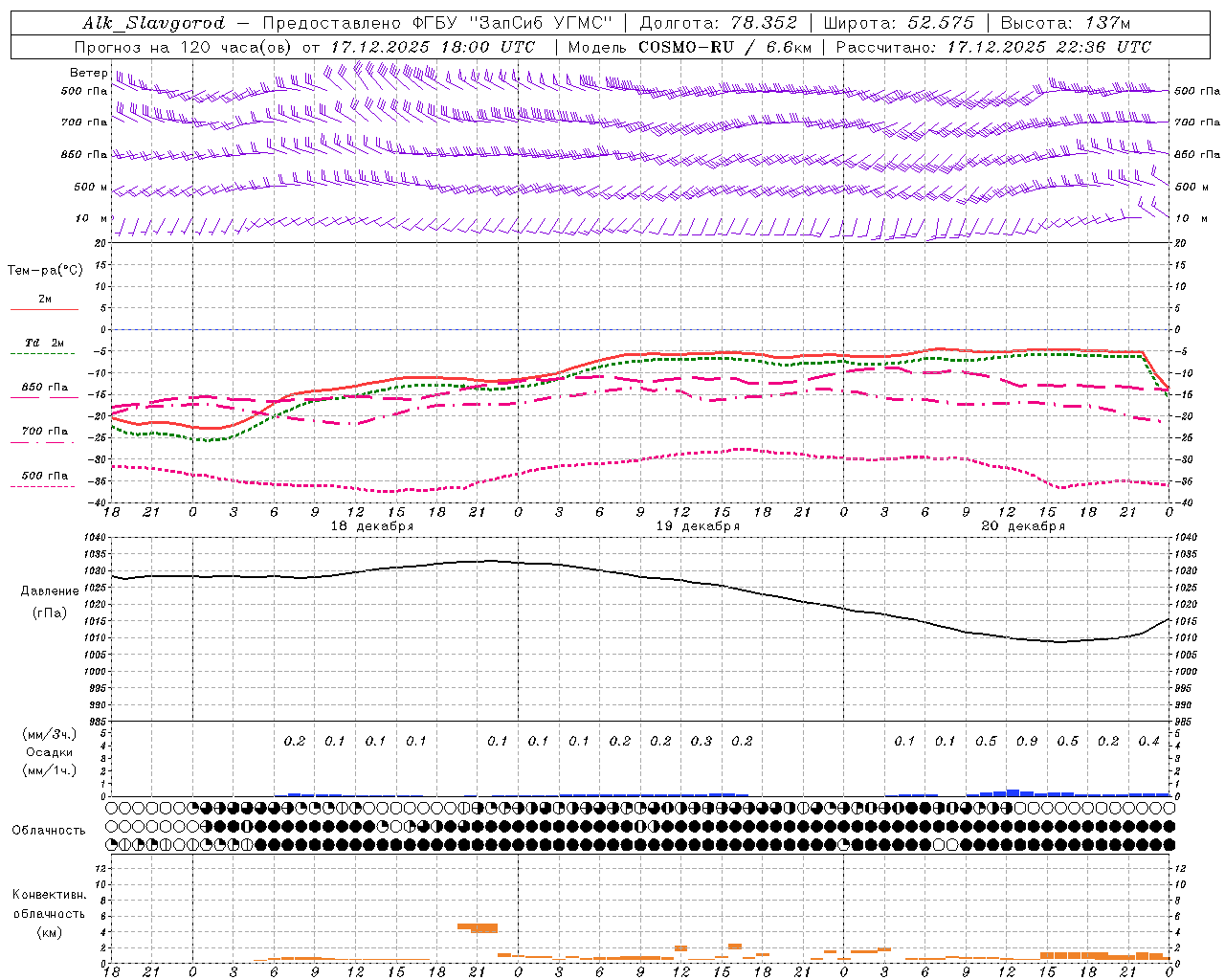Click the Облачность cloud cover label
This screenshot has height=980, width=1225.
(x=49, y=831)
